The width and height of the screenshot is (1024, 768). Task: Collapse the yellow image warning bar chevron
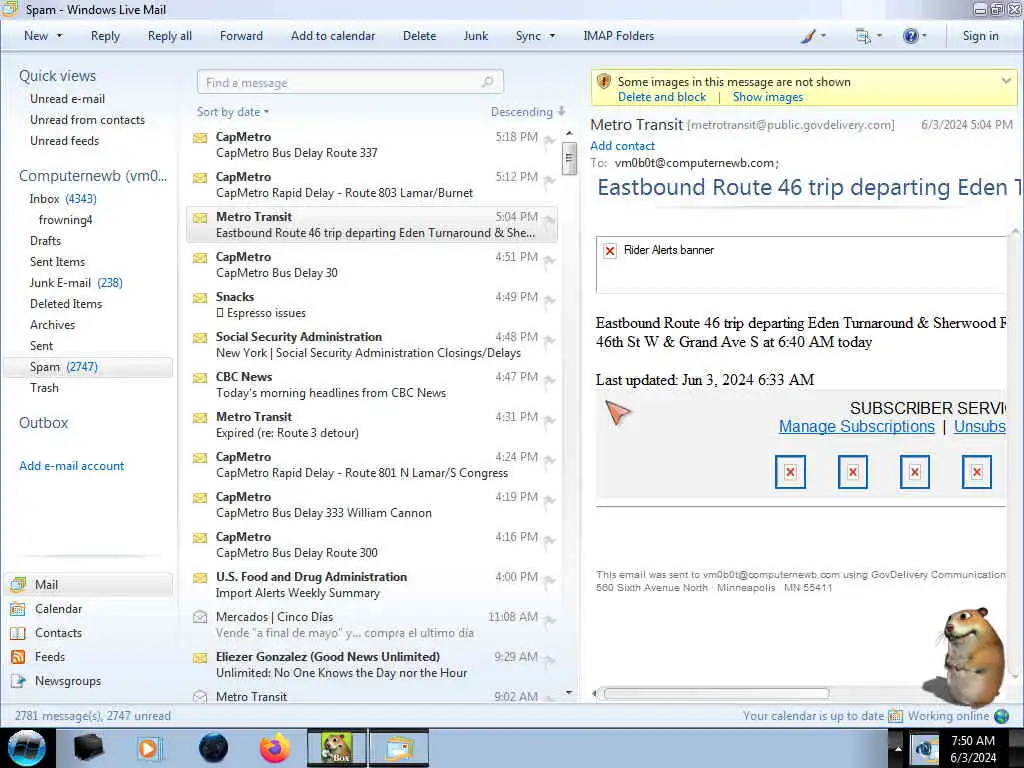pyautogui.click(x=1006, y=81)
